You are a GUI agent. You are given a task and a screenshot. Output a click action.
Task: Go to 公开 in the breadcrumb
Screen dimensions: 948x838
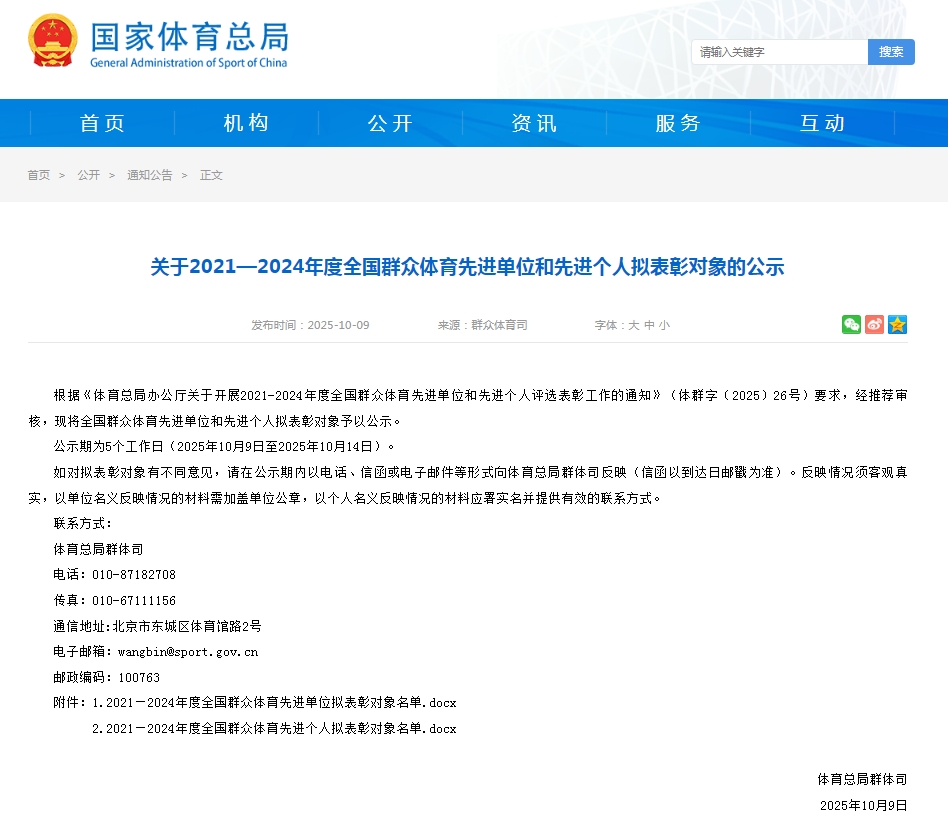pos(89,175)
